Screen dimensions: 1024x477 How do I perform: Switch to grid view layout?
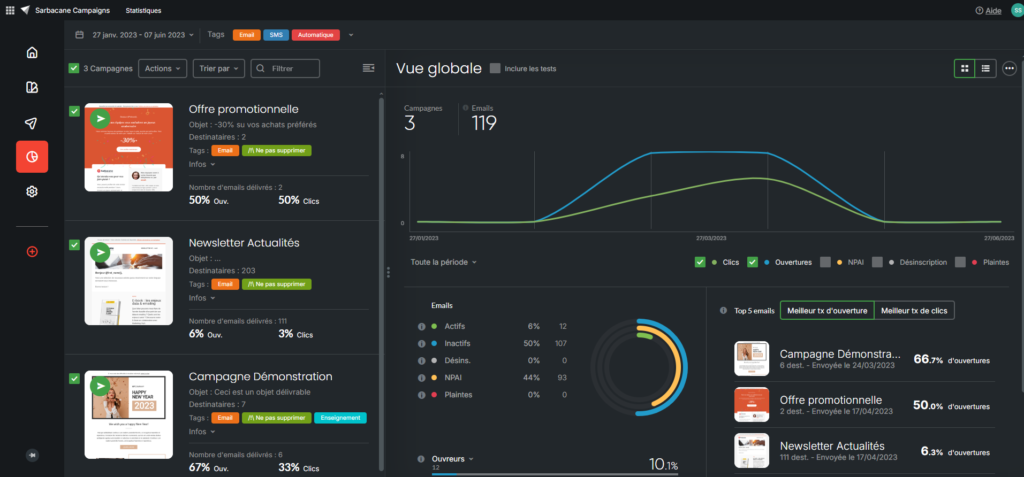(965, 69)
